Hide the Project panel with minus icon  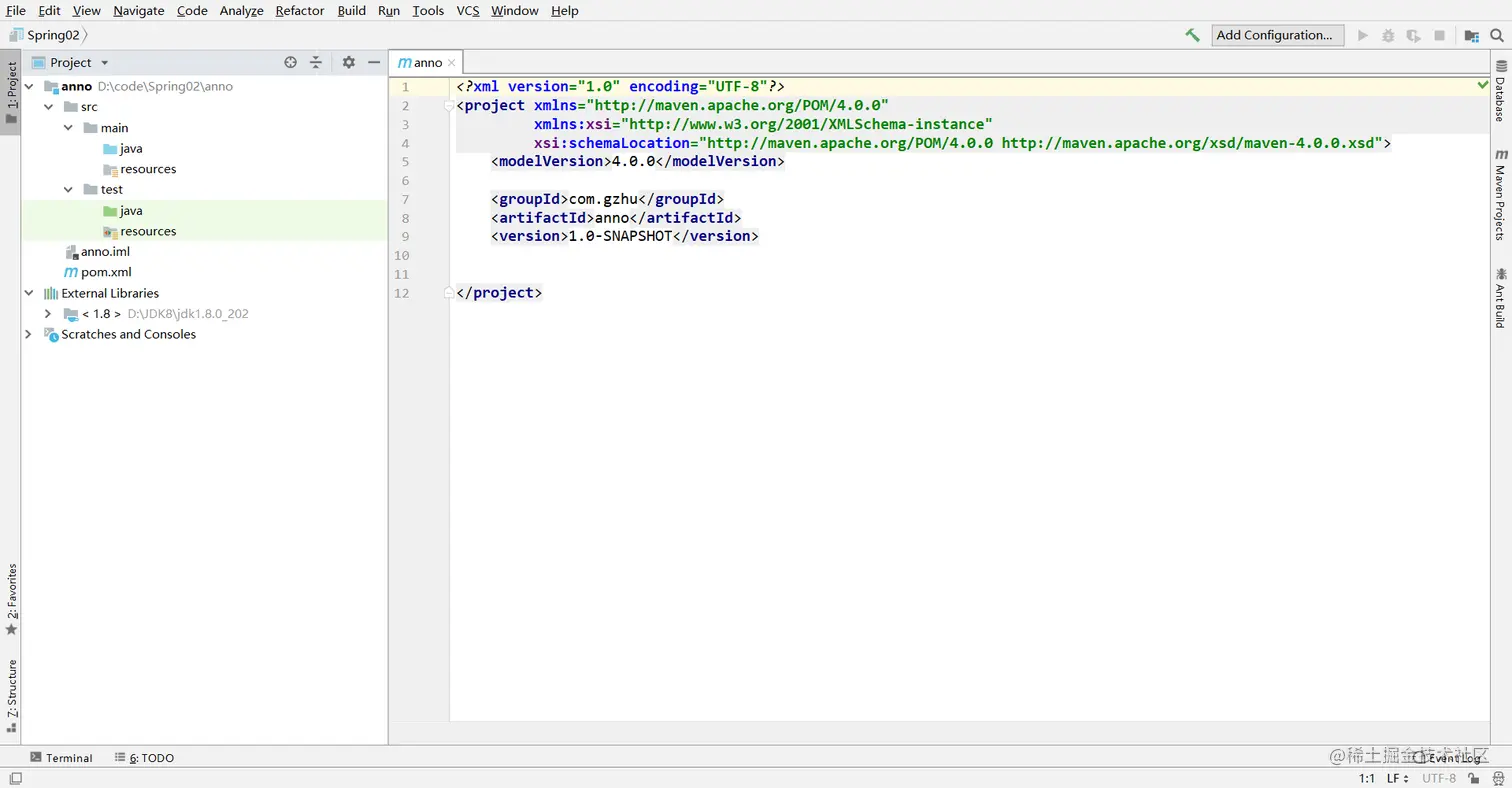tap(374, 62)
